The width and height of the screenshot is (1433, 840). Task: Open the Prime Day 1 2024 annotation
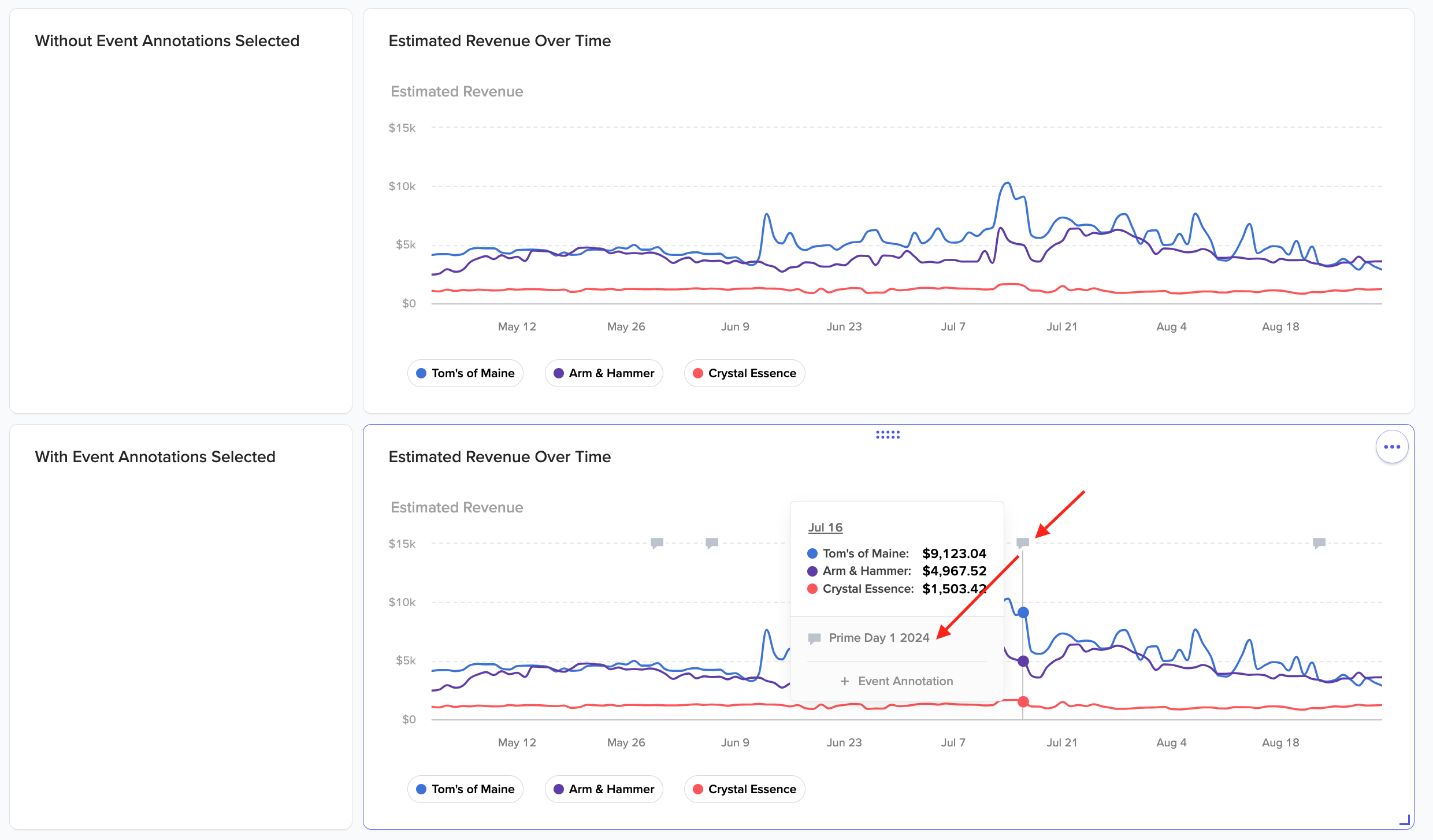(879, 638)
